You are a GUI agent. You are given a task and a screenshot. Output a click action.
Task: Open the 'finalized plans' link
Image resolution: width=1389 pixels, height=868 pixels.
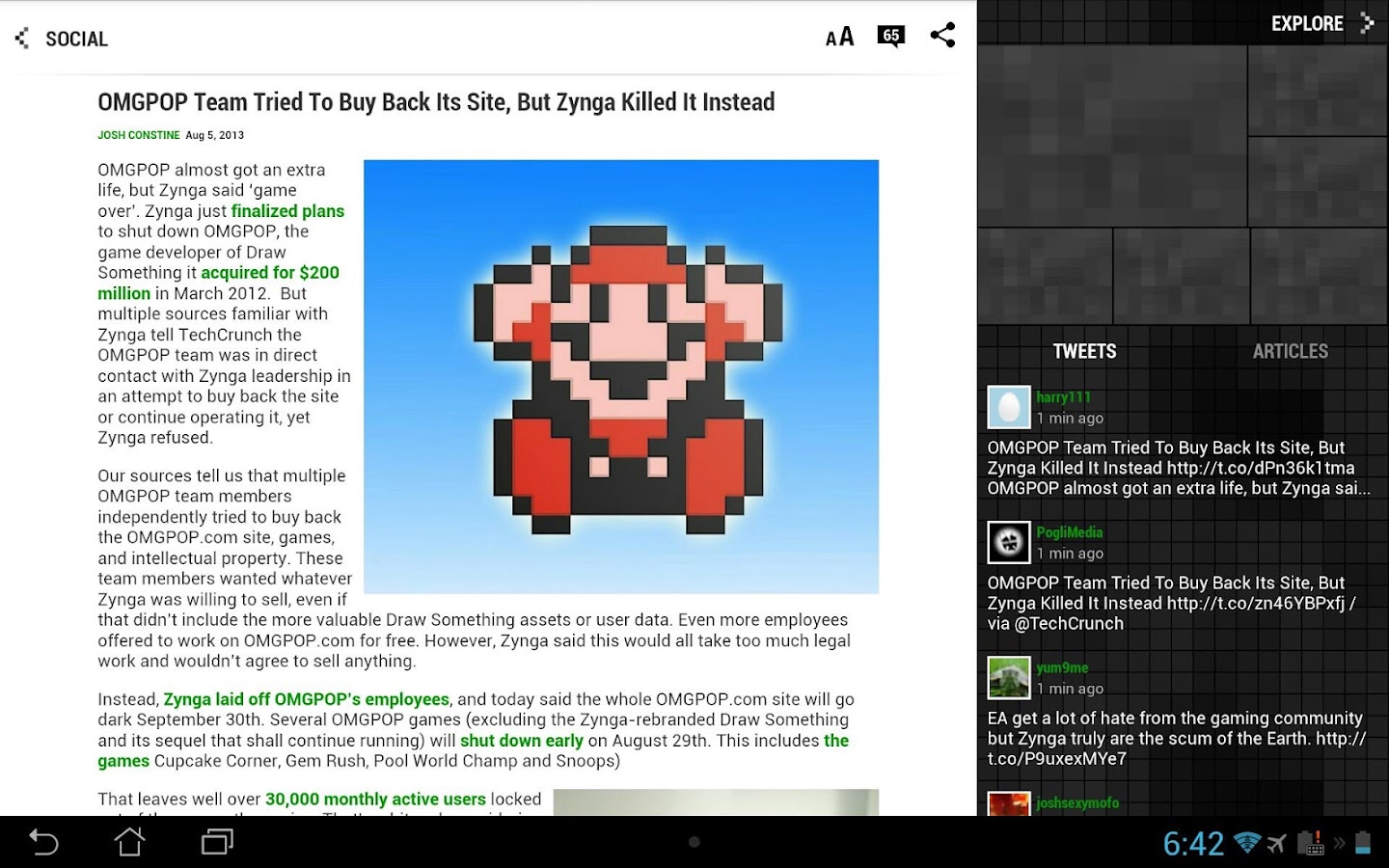tap(286, 210)
